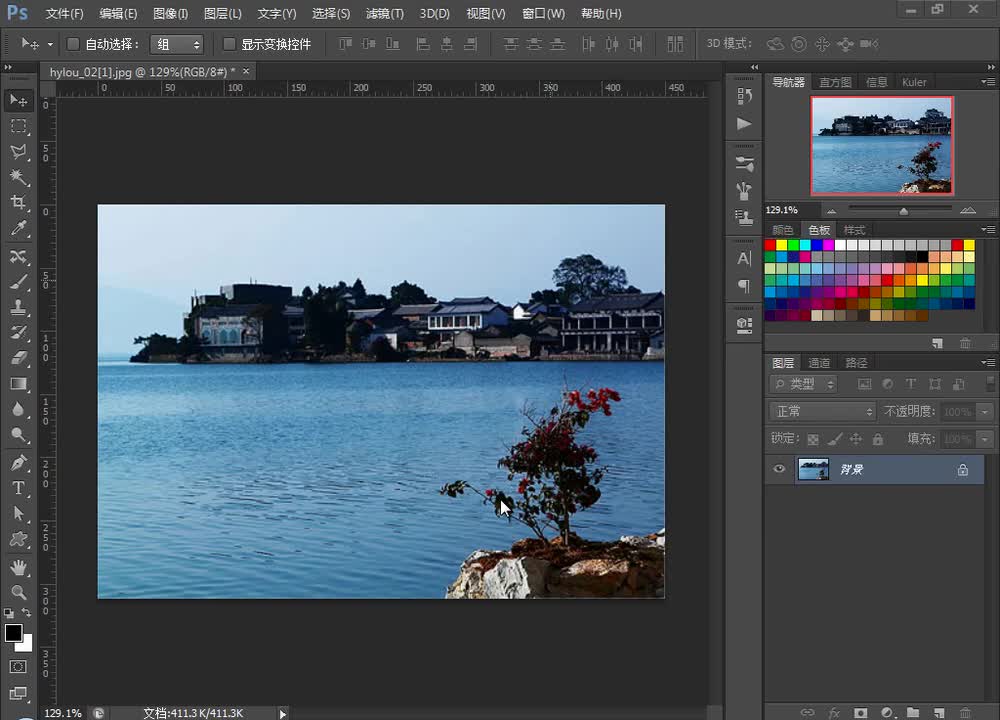The image size is (1000, 720).
Task: Select the Magic Wand tool
Action: [x=19, y=177]
